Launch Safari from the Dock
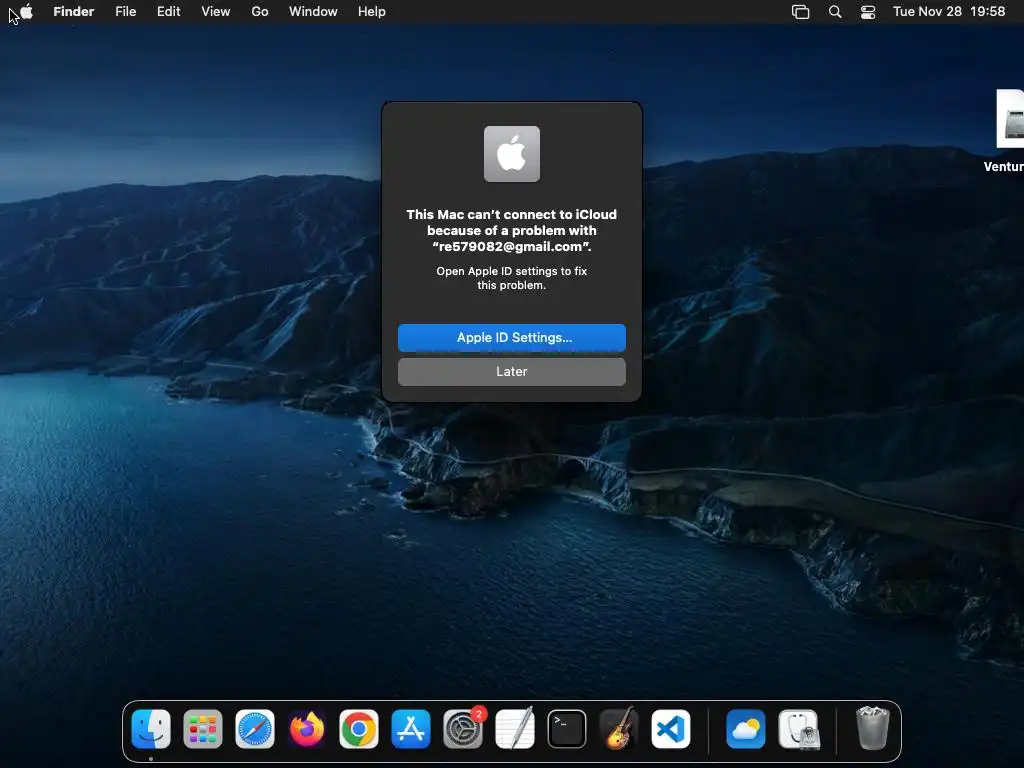Image resolution: width=1024 pixels, height=768 pixels. pyautogui.click(x=255, y=728)
